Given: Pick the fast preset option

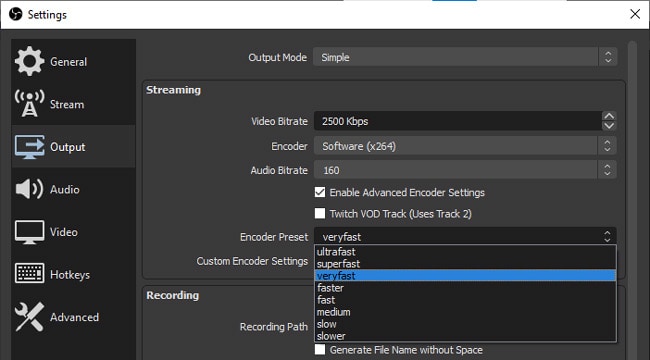Looking at the screenshot, I should (x=465, y=299).
